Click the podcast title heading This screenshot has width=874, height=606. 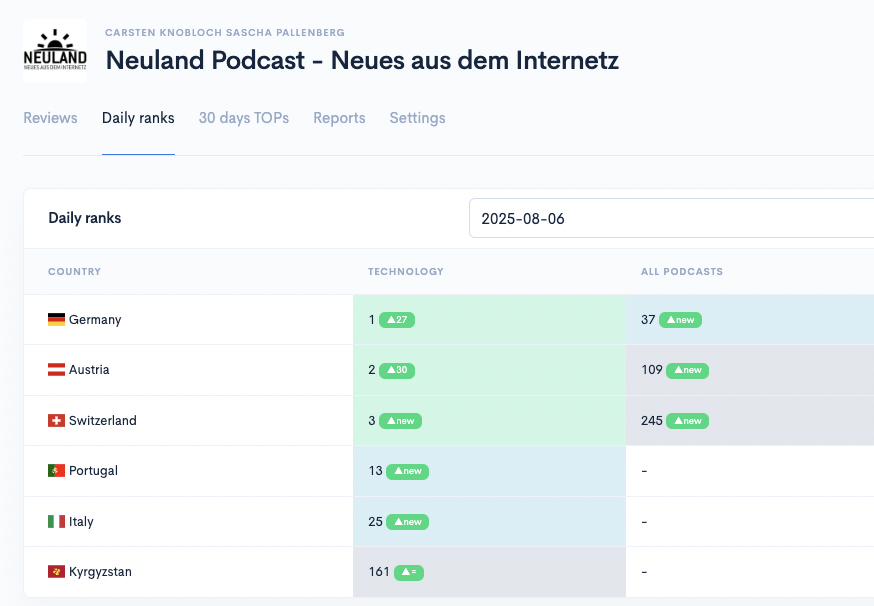362,60
